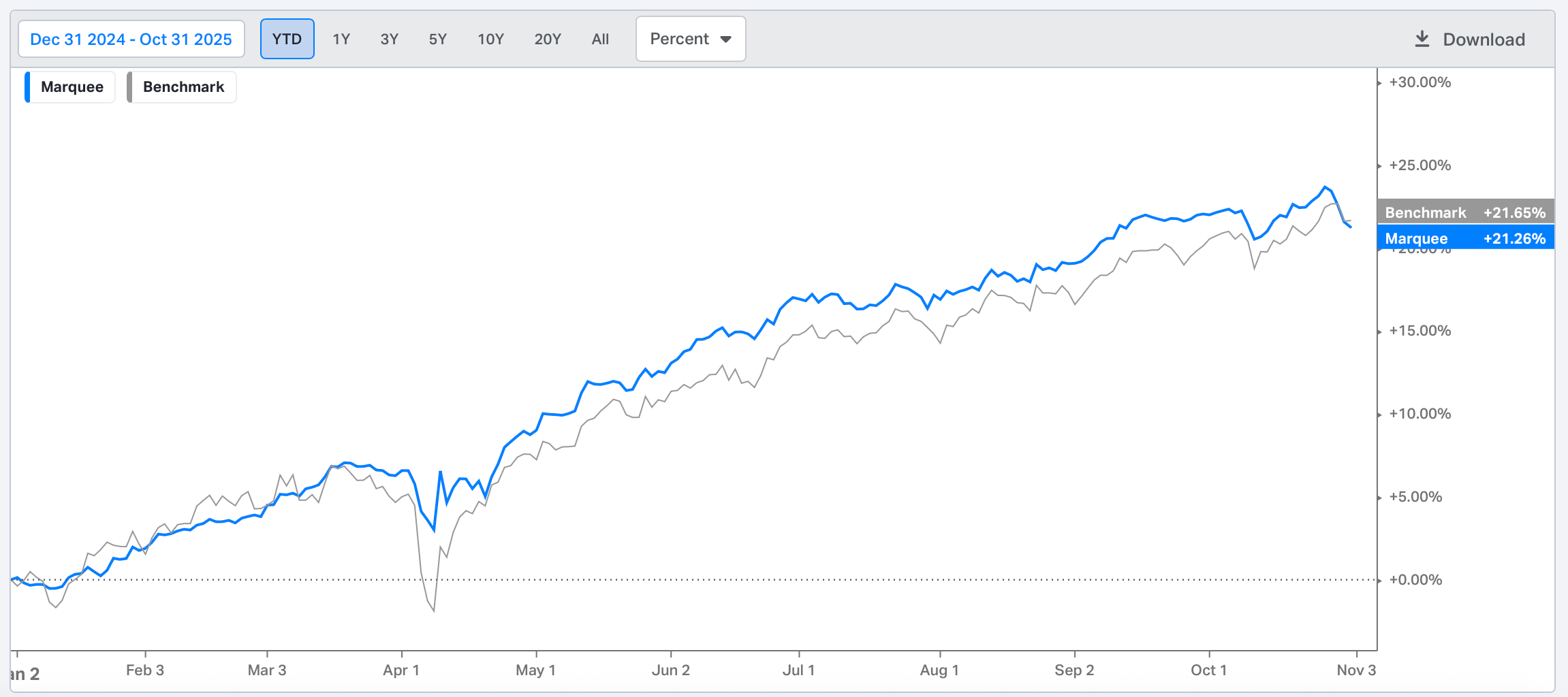Click the Percent dropdown caret arrow
Screen dimensions: 1568x697
click(726, 39)
